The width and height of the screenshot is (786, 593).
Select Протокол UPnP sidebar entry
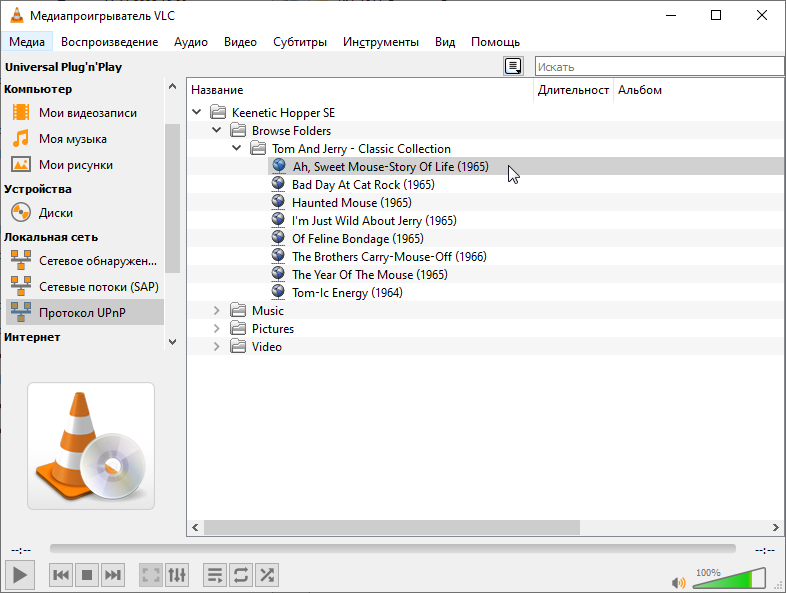[x=84, y=312]
